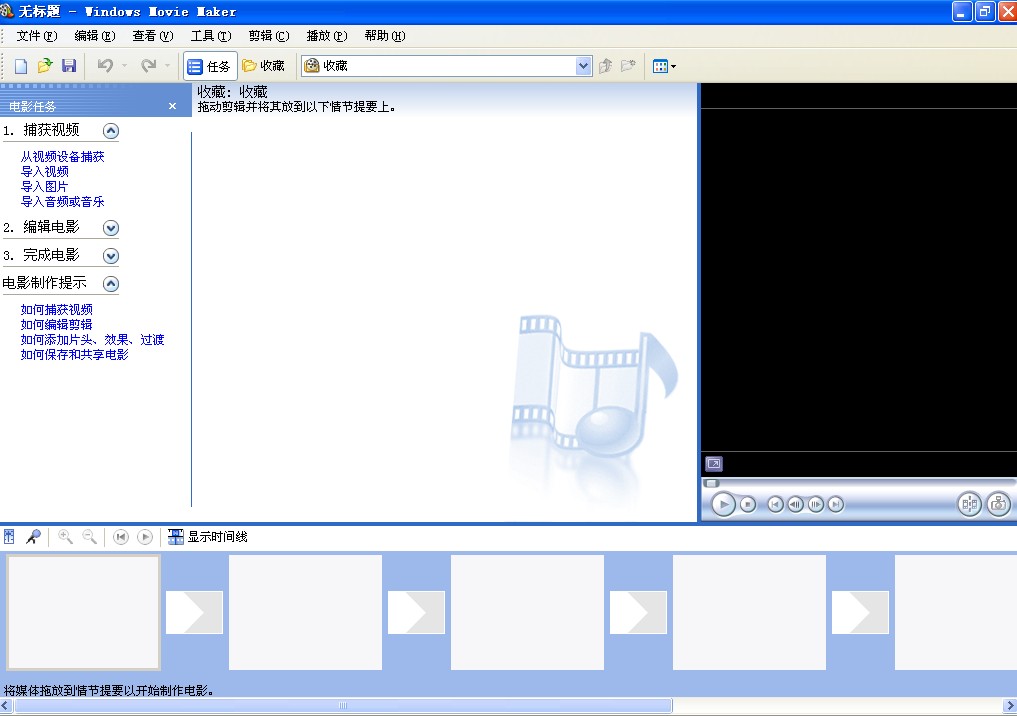Screen dimensions: 1017x716
Task: Click the preview Stop button
Action: (748, 504)
